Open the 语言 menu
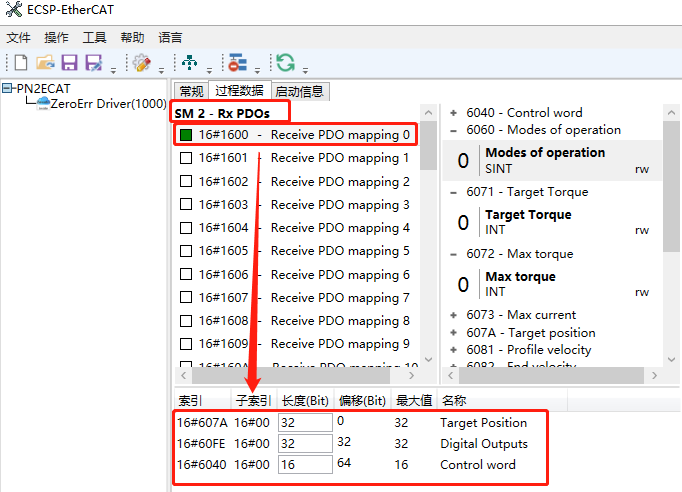Screen dimensions: 682x492 [x=170, y=38]
